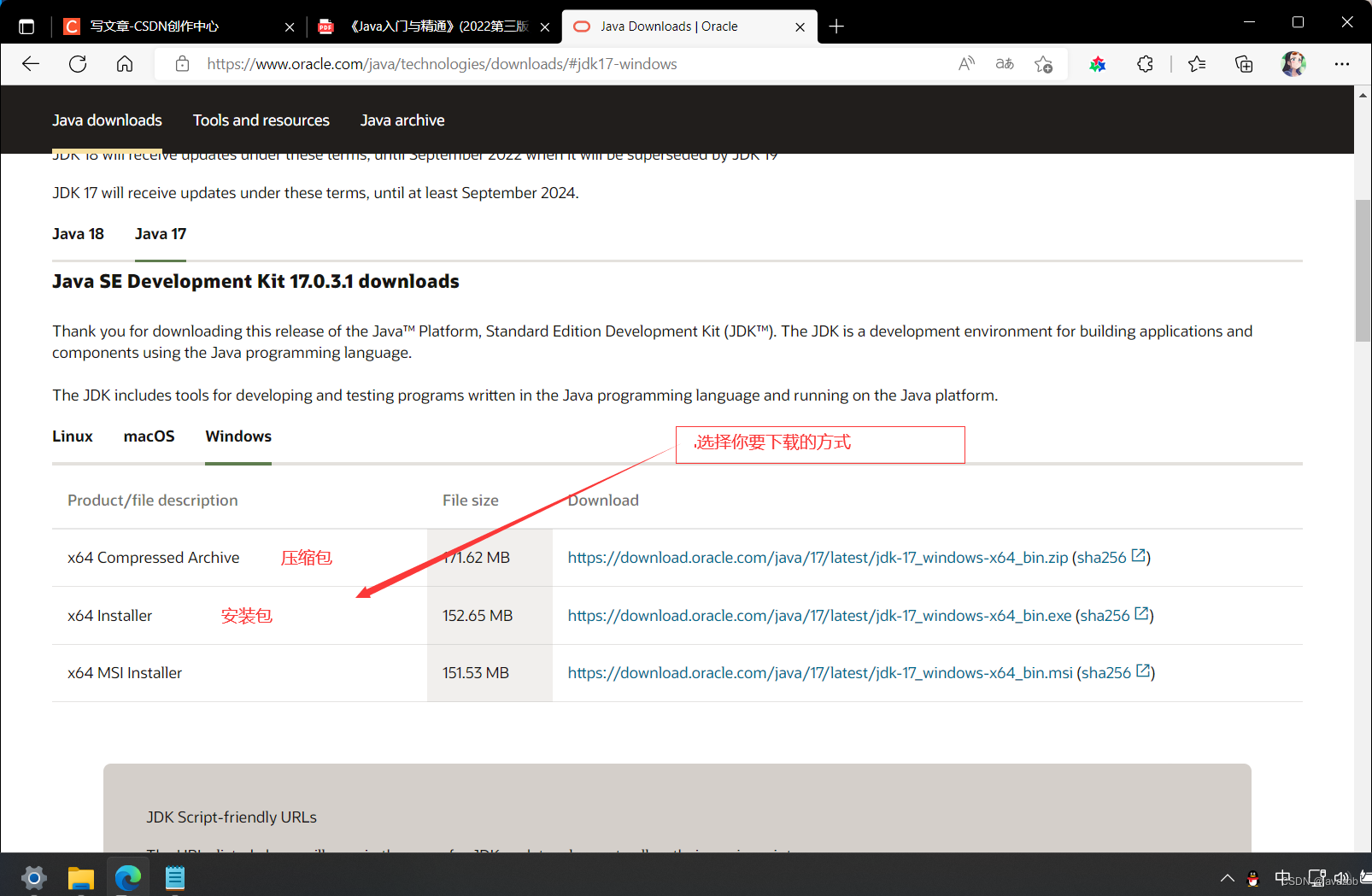This screenshot has width=1372, height=896.
Task: Click the 152.65 MB file size cell
Action: (490, 616)
